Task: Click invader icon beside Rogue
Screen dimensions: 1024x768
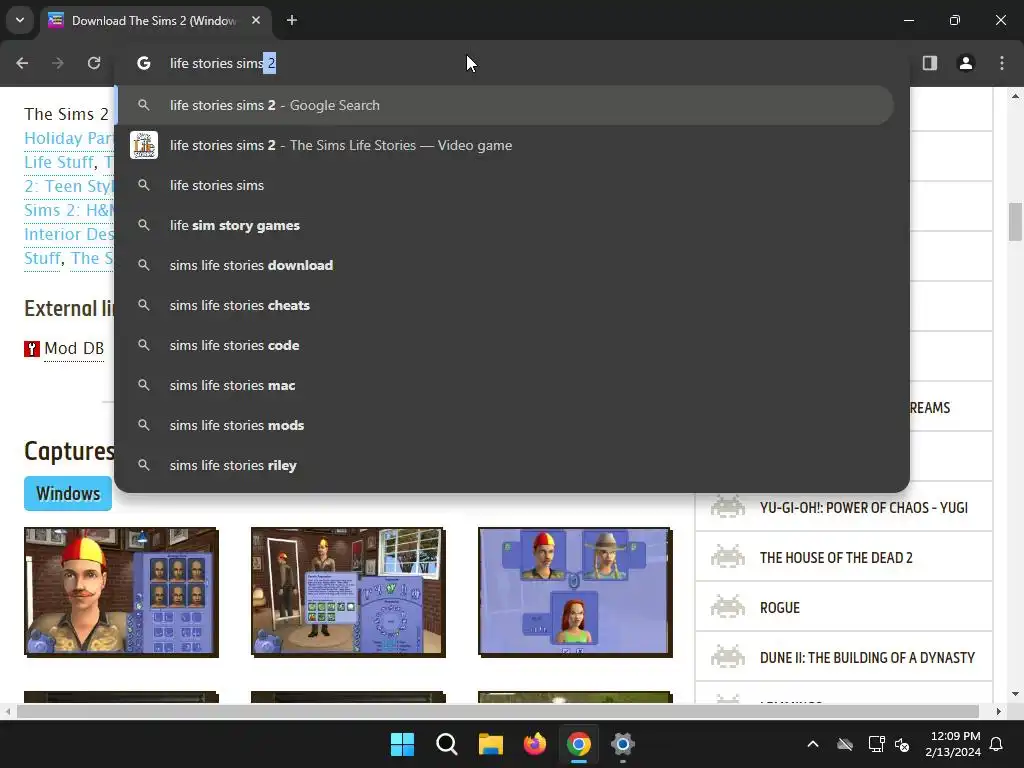Action: [x=728, y=606]
